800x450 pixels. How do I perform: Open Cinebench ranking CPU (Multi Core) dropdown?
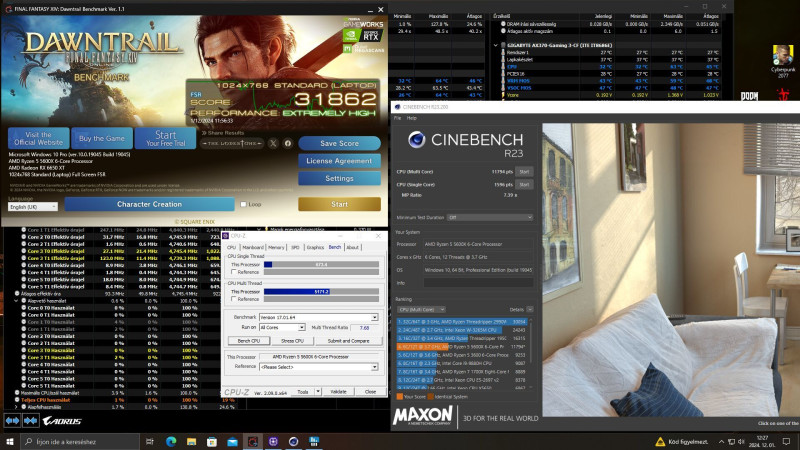(421, 309)
